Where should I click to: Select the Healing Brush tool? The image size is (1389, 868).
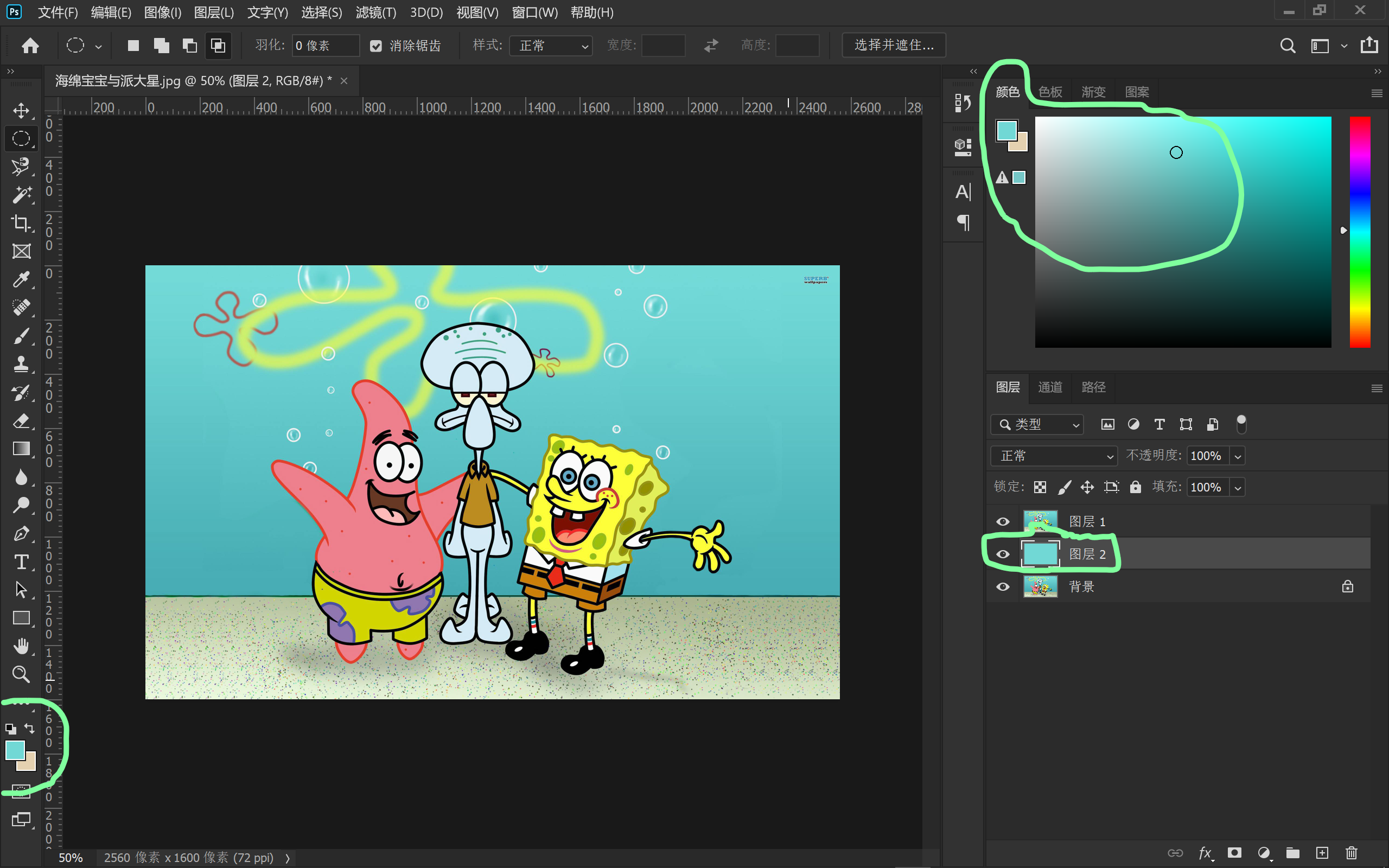pos(21,308)
